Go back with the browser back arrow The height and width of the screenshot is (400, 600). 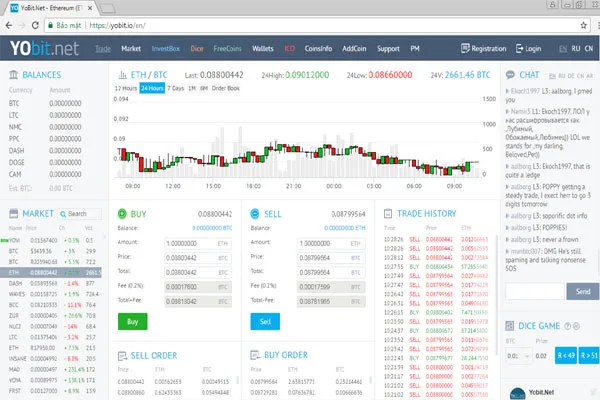(x=8, y=26)
